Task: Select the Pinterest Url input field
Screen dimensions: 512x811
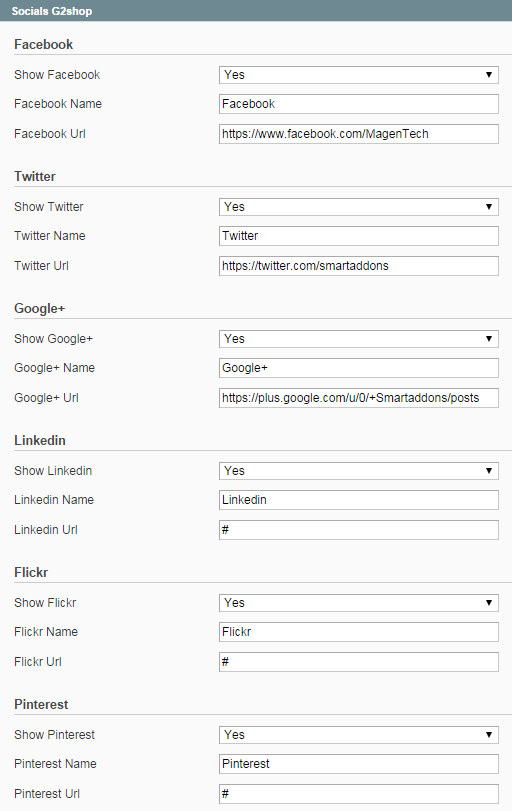Action: coord(358,793)
